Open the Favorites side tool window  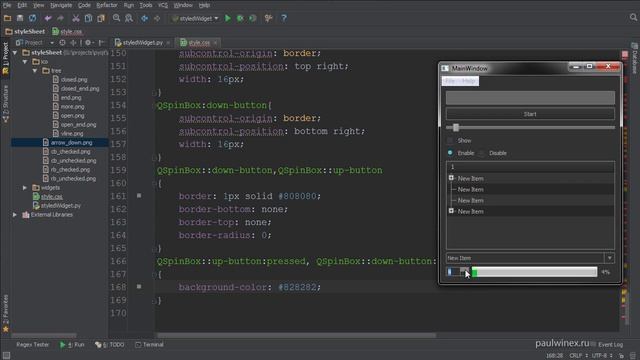click(x=5, y=312)
